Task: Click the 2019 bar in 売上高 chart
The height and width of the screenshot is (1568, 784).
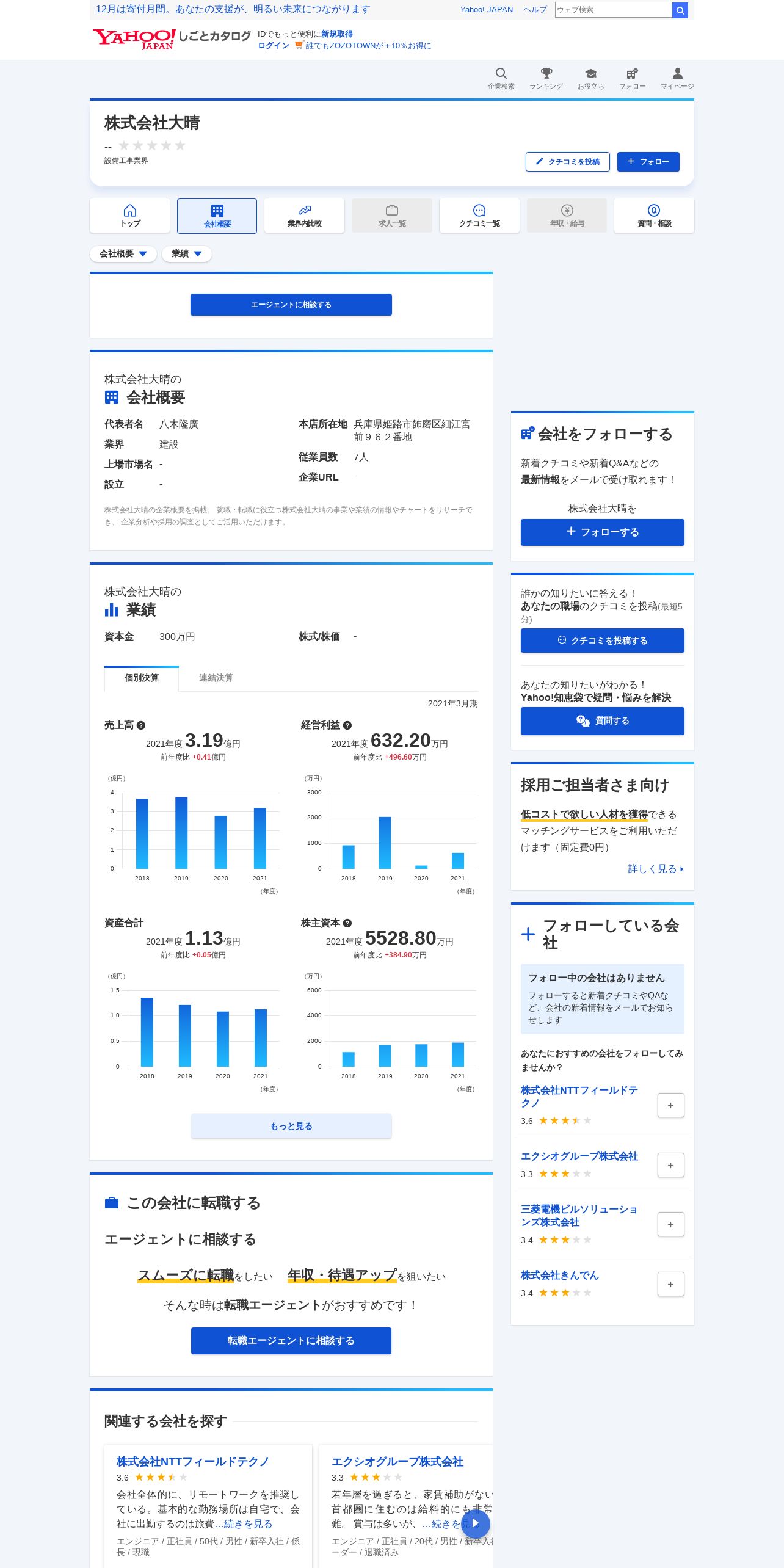Action: pos(181,833)
